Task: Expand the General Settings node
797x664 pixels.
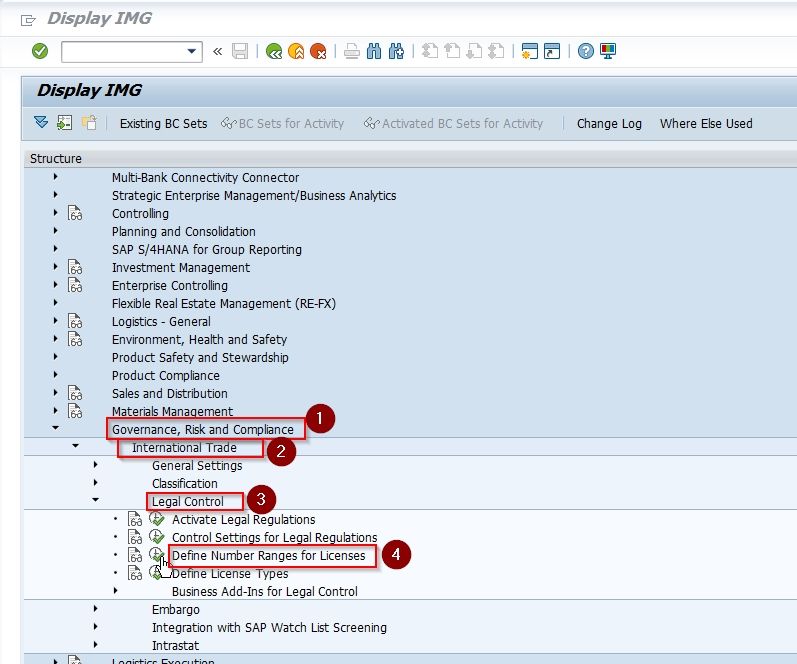Action: (96, 465)
